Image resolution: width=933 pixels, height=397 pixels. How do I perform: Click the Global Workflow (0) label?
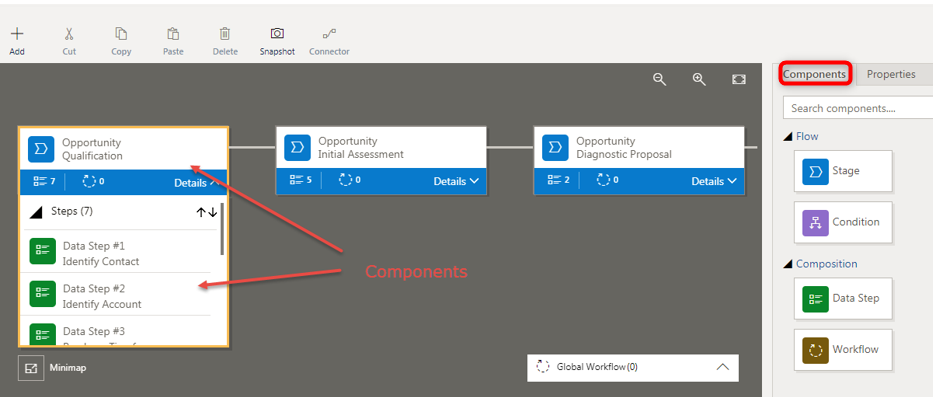coord(597,367)
